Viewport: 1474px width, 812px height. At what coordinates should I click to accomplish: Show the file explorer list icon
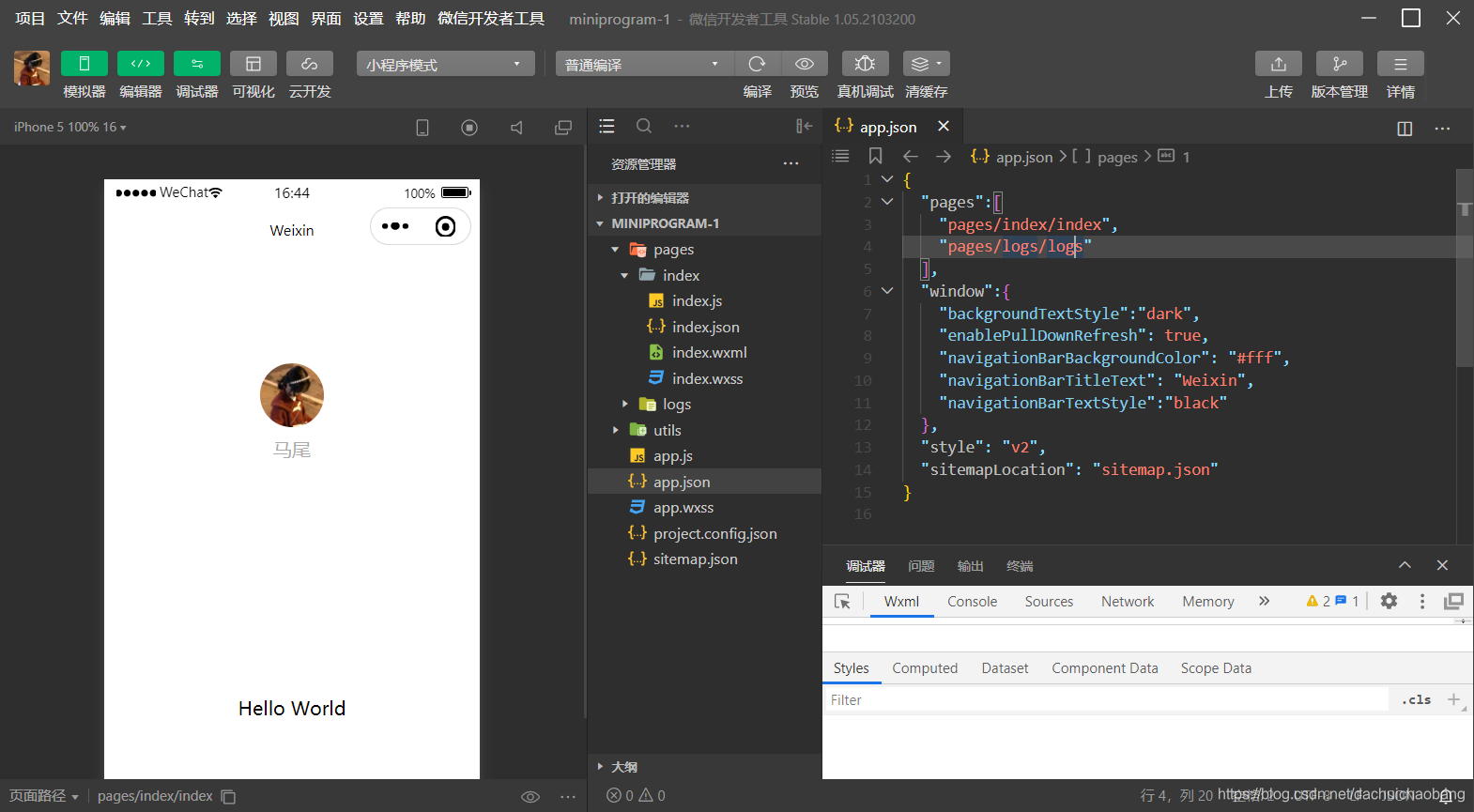click(x=607, y=126)
